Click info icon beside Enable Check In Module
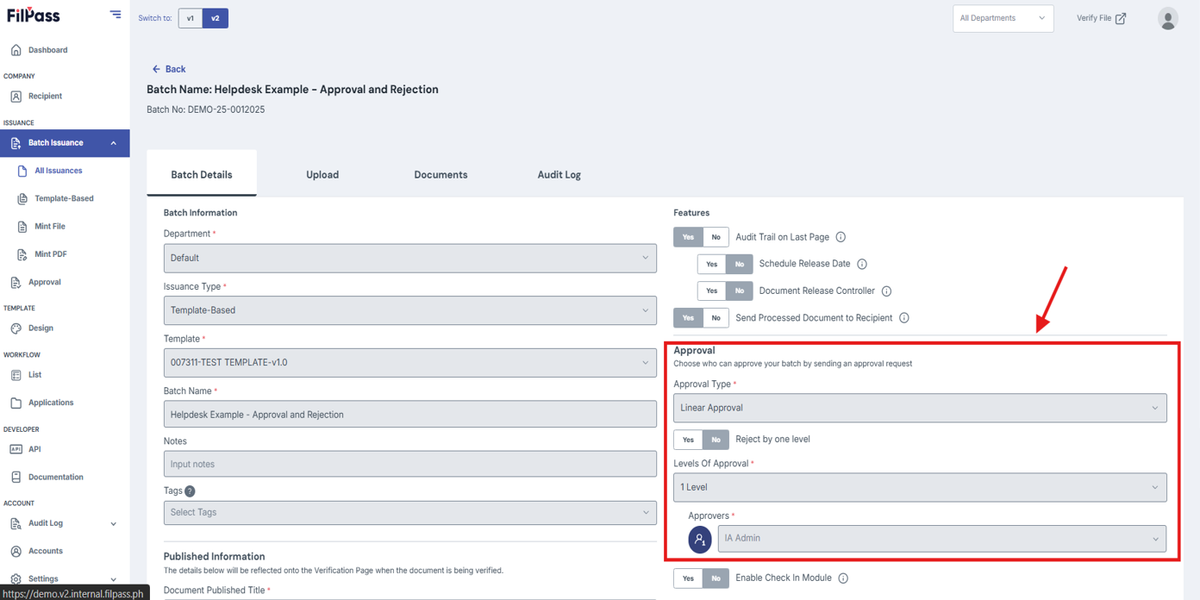 point(843,578)
